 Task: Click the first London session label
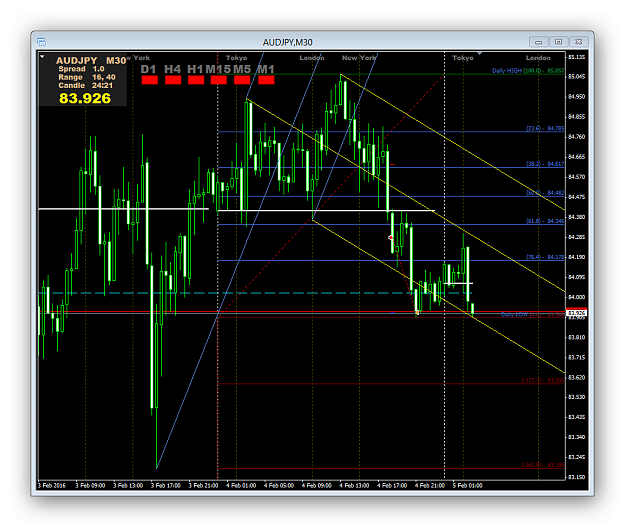[312, 58]
